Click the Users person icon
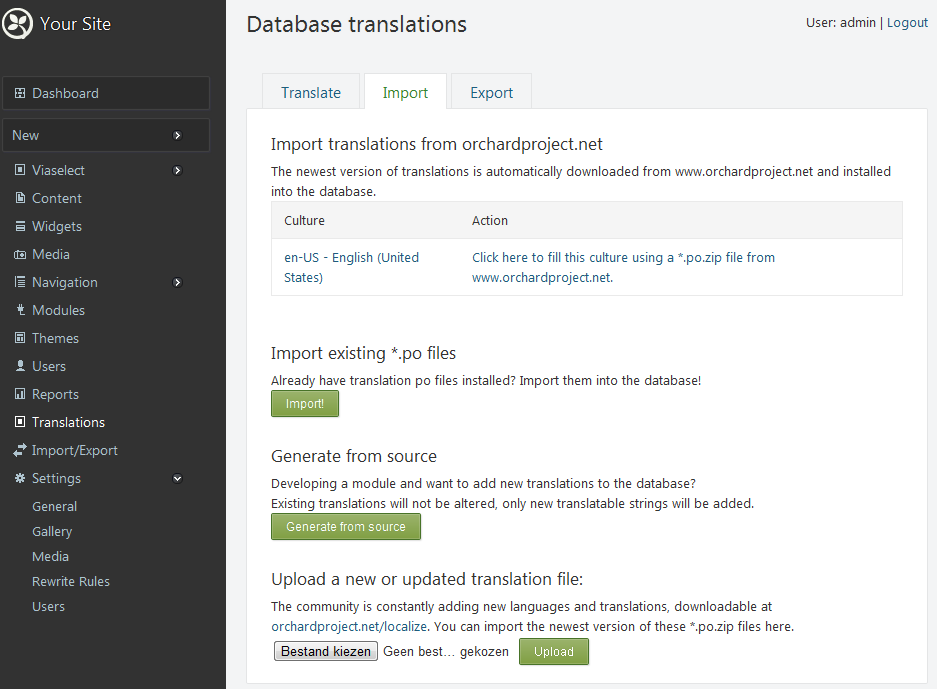Viewport: 937px width, 689px height. [20, 367]
